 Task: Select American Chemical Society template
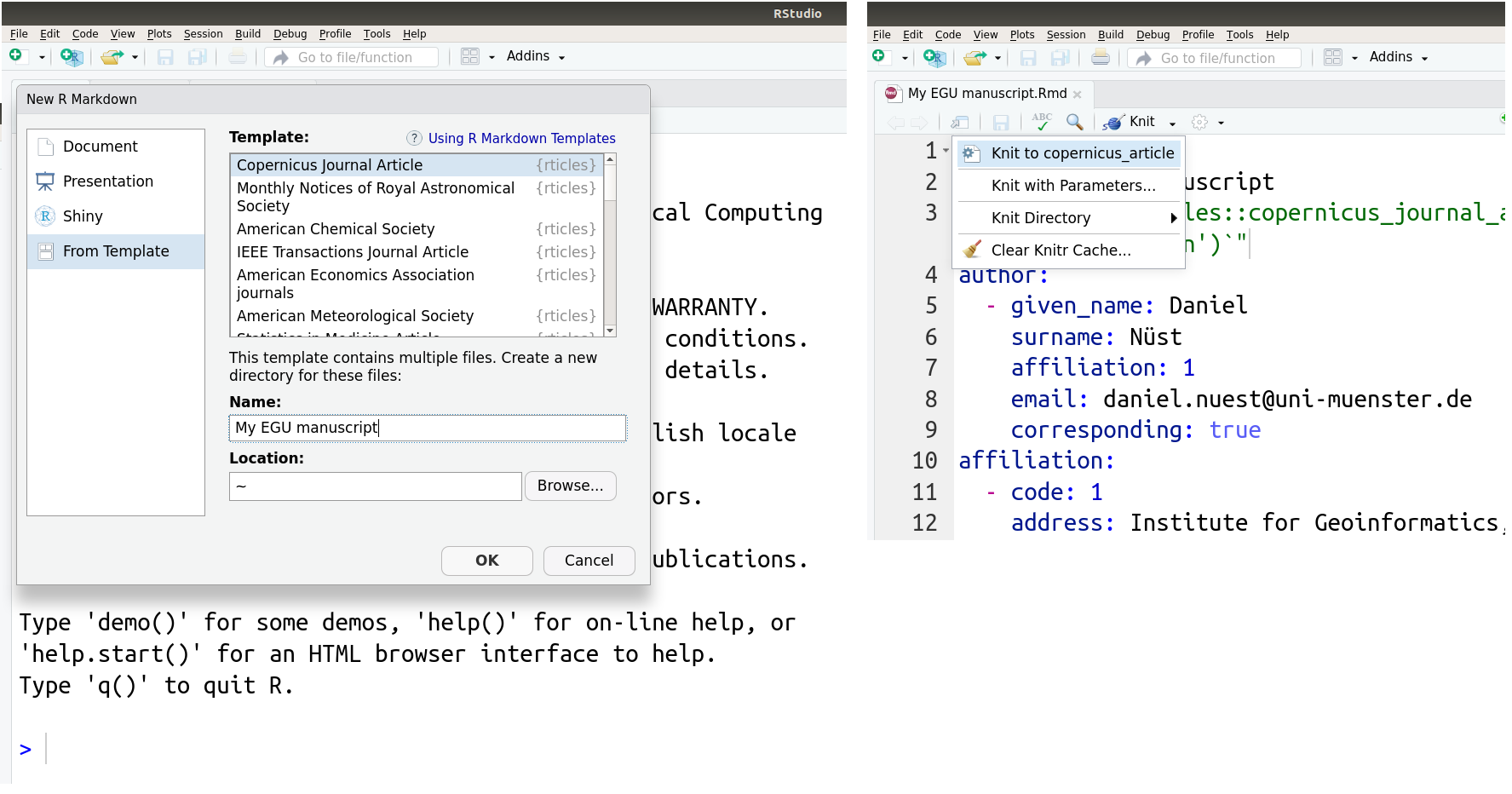[x=417, y=229]
